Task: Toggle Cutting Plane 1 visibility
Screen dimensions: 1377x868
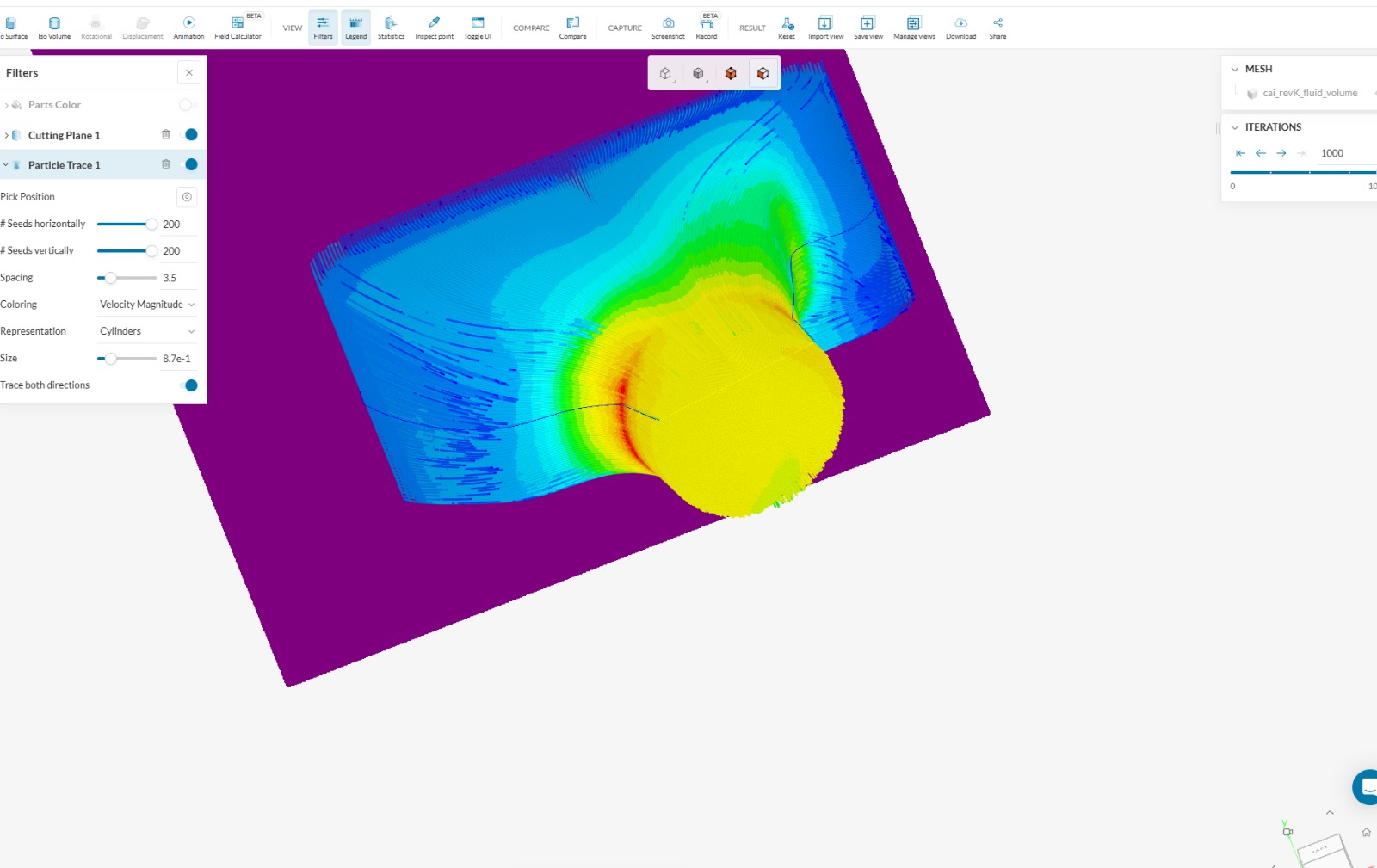Action: point(189,134)
